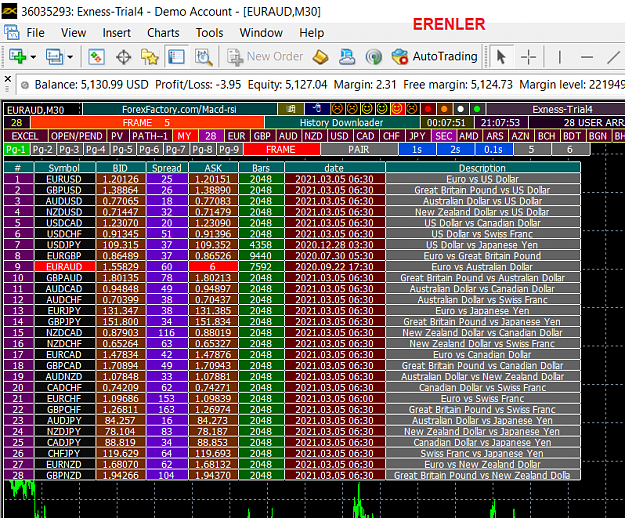Switch to the Pg-1 tab
625x518 pixels.
click(16, 150)
